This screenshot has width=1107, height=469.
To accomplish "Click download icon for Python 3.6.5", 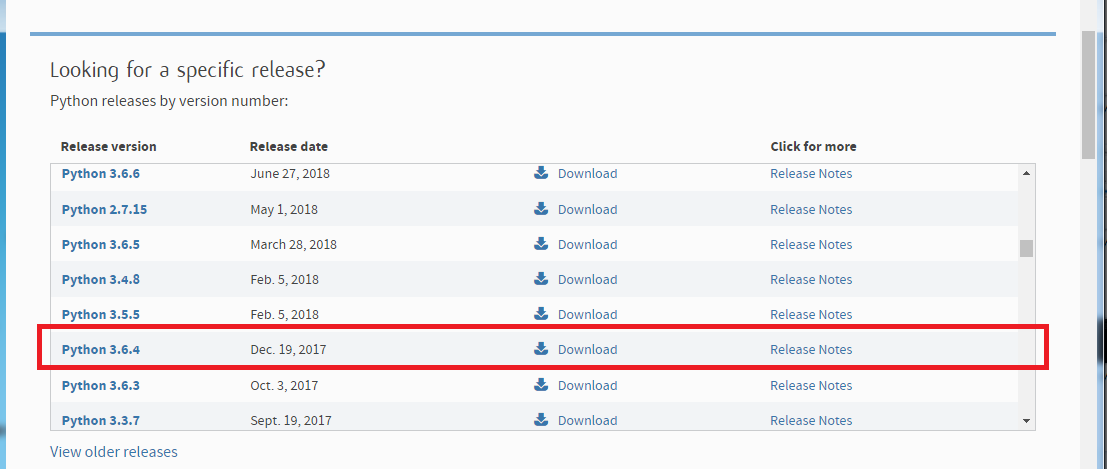I will click(x=541, y=244).
